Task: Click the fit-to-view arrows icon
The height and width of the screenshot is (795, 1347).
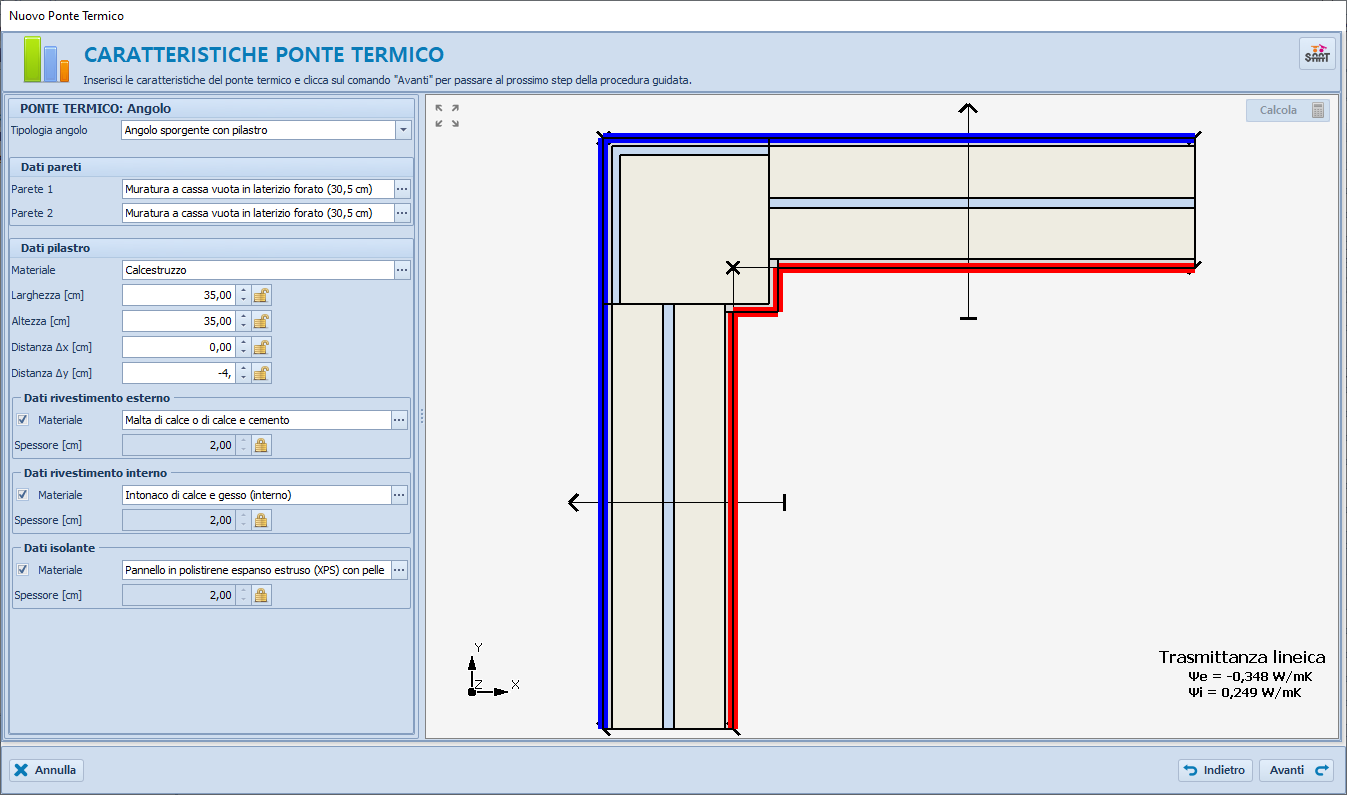Action: [447, 116]
